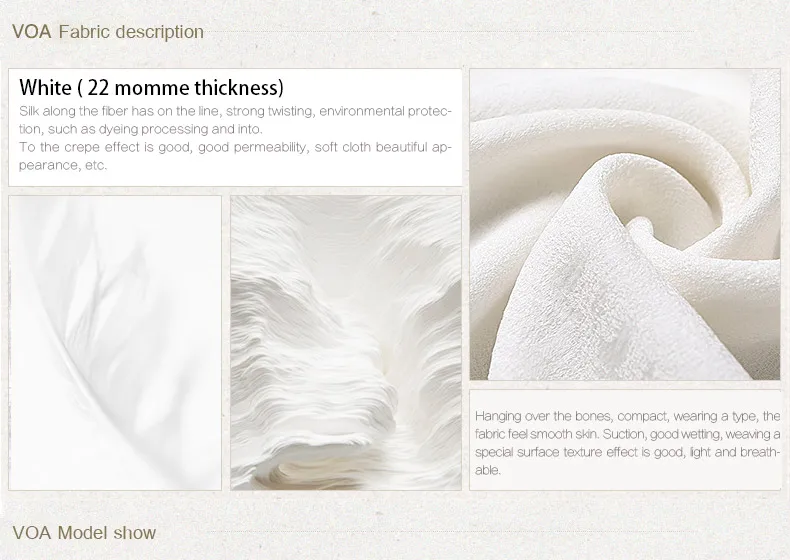
Task: Click the dotted line beside Model show
Action: pyautogui.click(x=451, y=531)
